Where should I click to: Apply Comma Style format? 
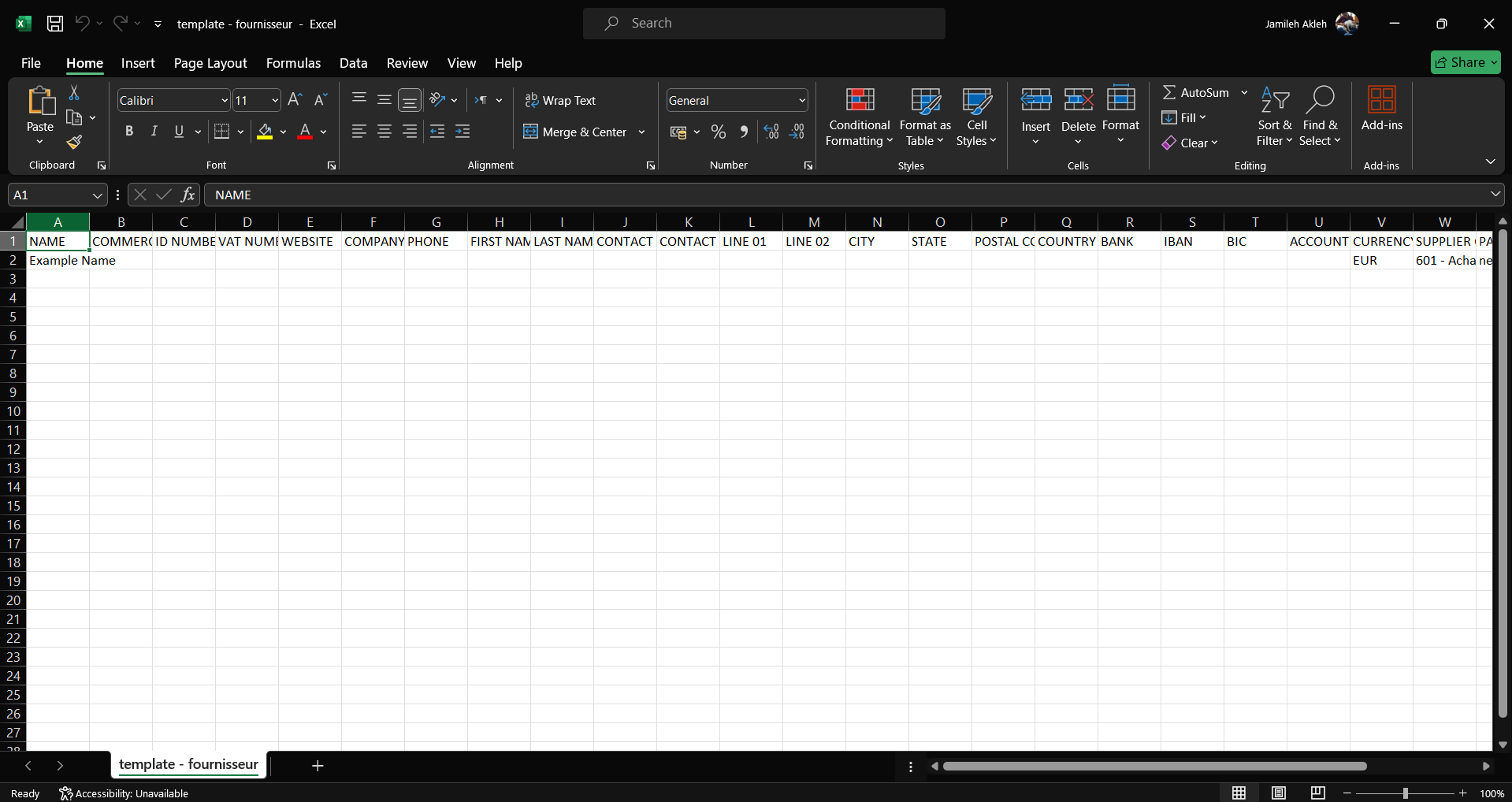coord(744,132)
